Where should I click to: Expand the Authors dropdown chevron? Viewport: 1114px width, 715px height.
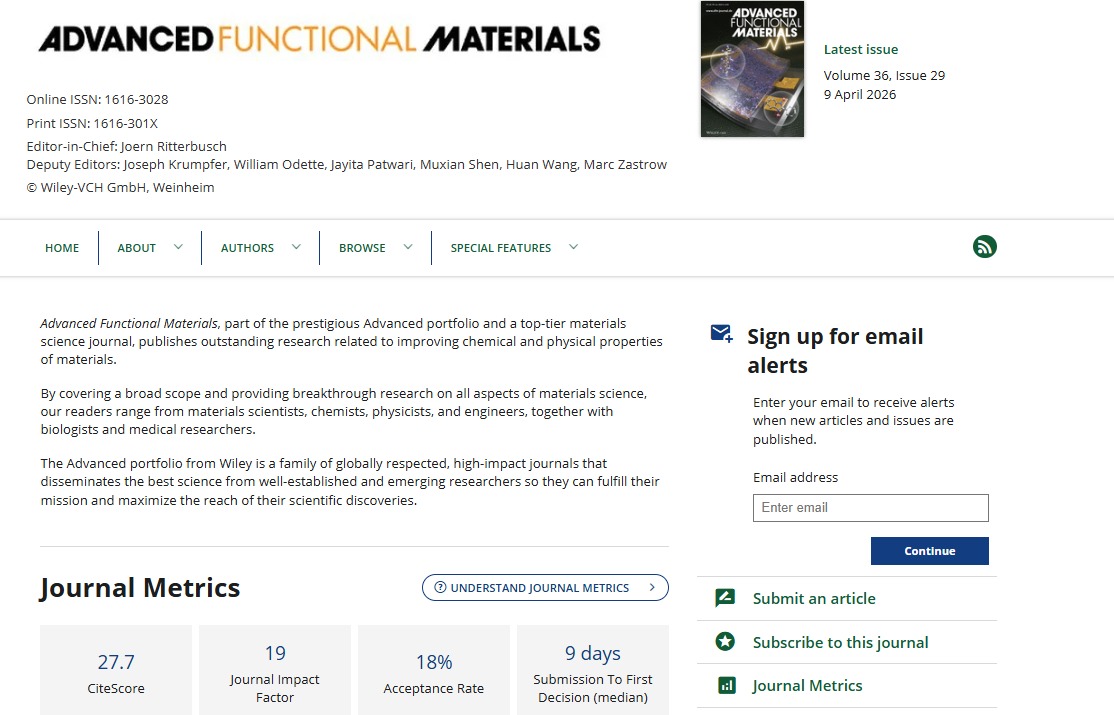click(296, 247)
